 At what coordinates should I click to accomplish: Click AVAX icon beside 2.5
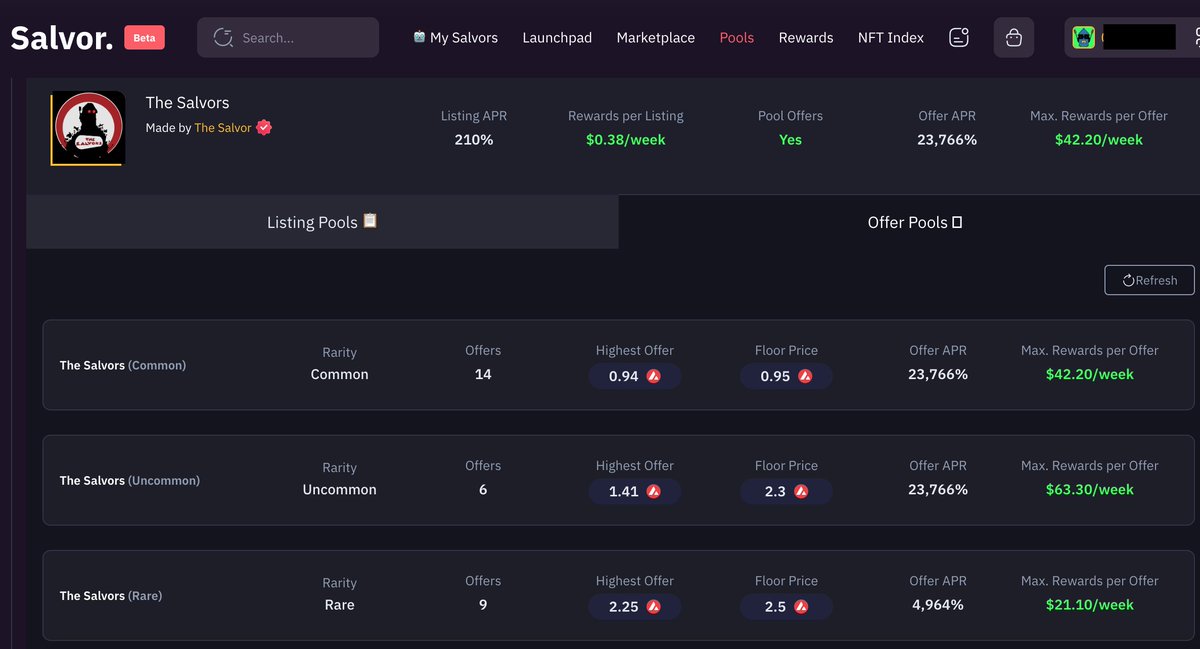pyautogui.click(x=801, y=606)
